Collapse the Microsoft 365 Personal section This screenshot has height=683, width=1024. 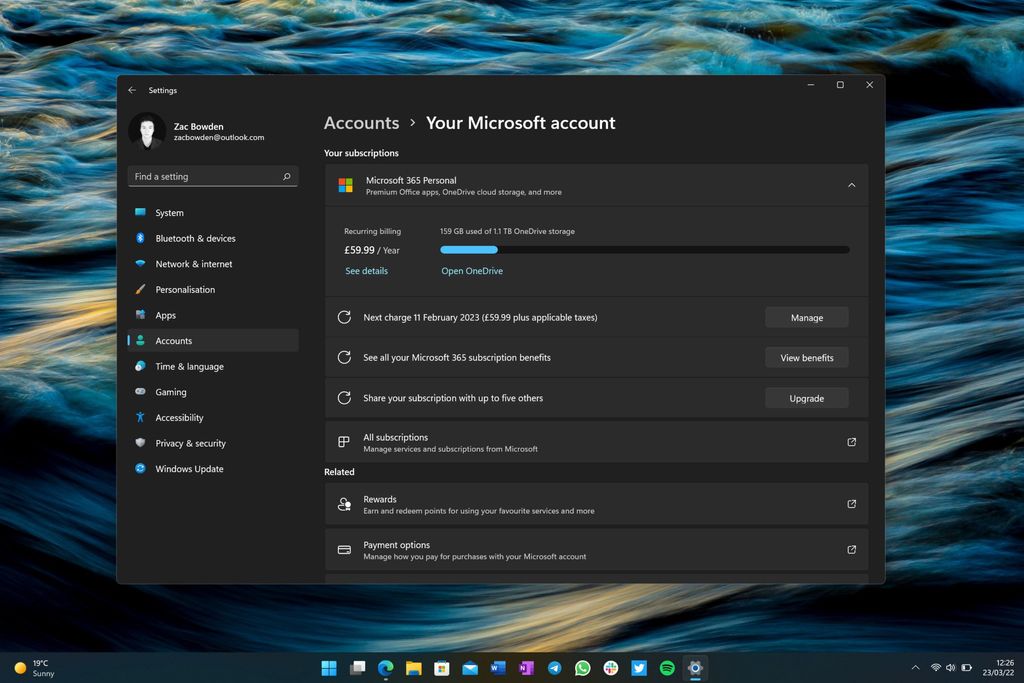[x=851, y=184]
